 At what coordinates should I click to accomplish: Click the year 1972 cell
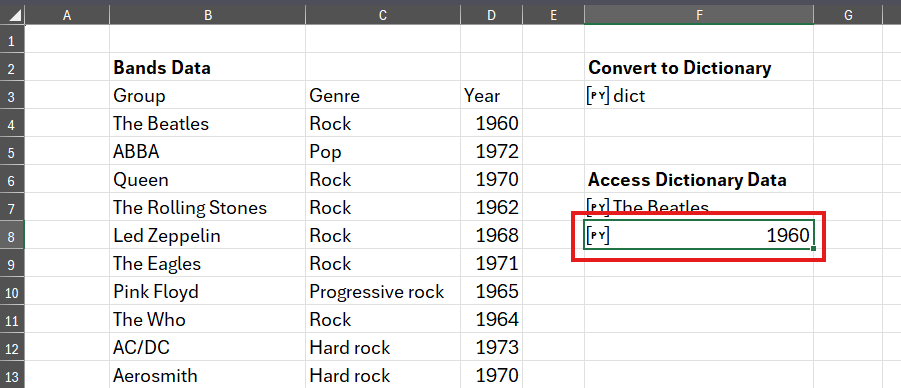pos(491,151)
